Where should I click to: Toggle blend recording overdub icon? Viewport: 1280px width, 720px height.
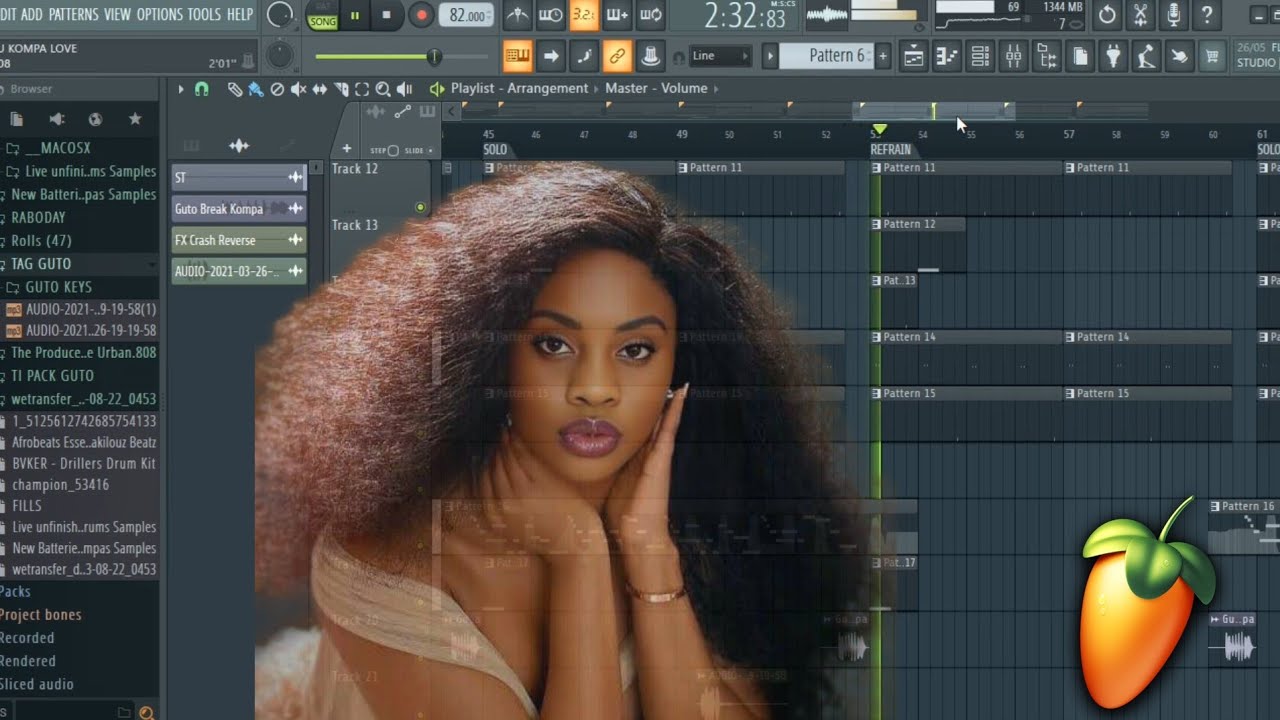click(617, 15)
